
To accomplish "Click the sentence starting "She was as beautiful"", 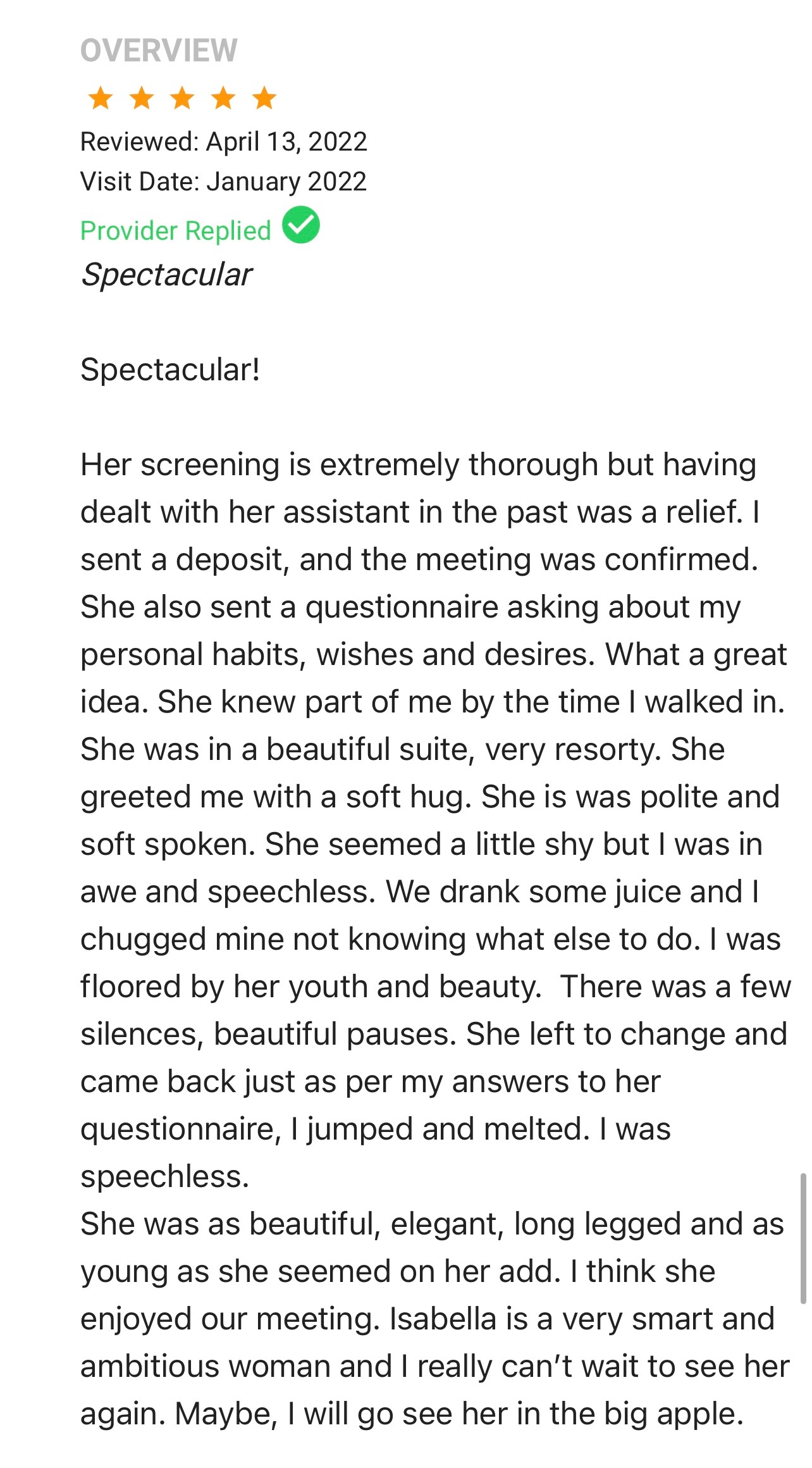I will click(432, 1224).
